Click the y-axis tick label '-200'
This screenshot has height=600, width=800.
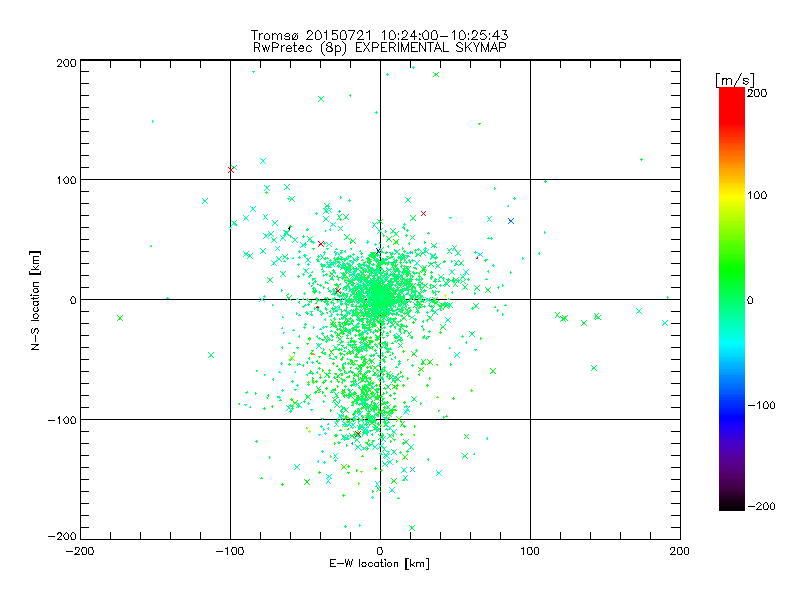click(x=62, y=536)
